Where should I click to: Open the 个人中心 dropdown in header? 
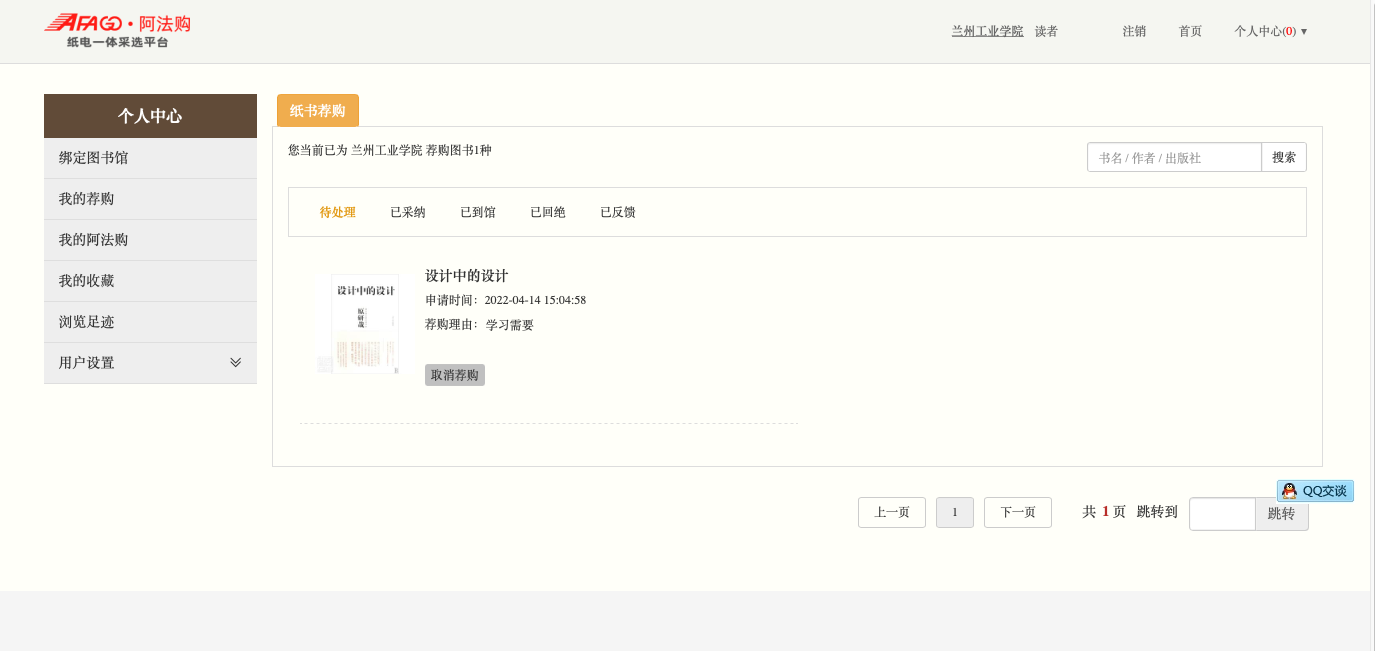click(x=1270, y=31)
